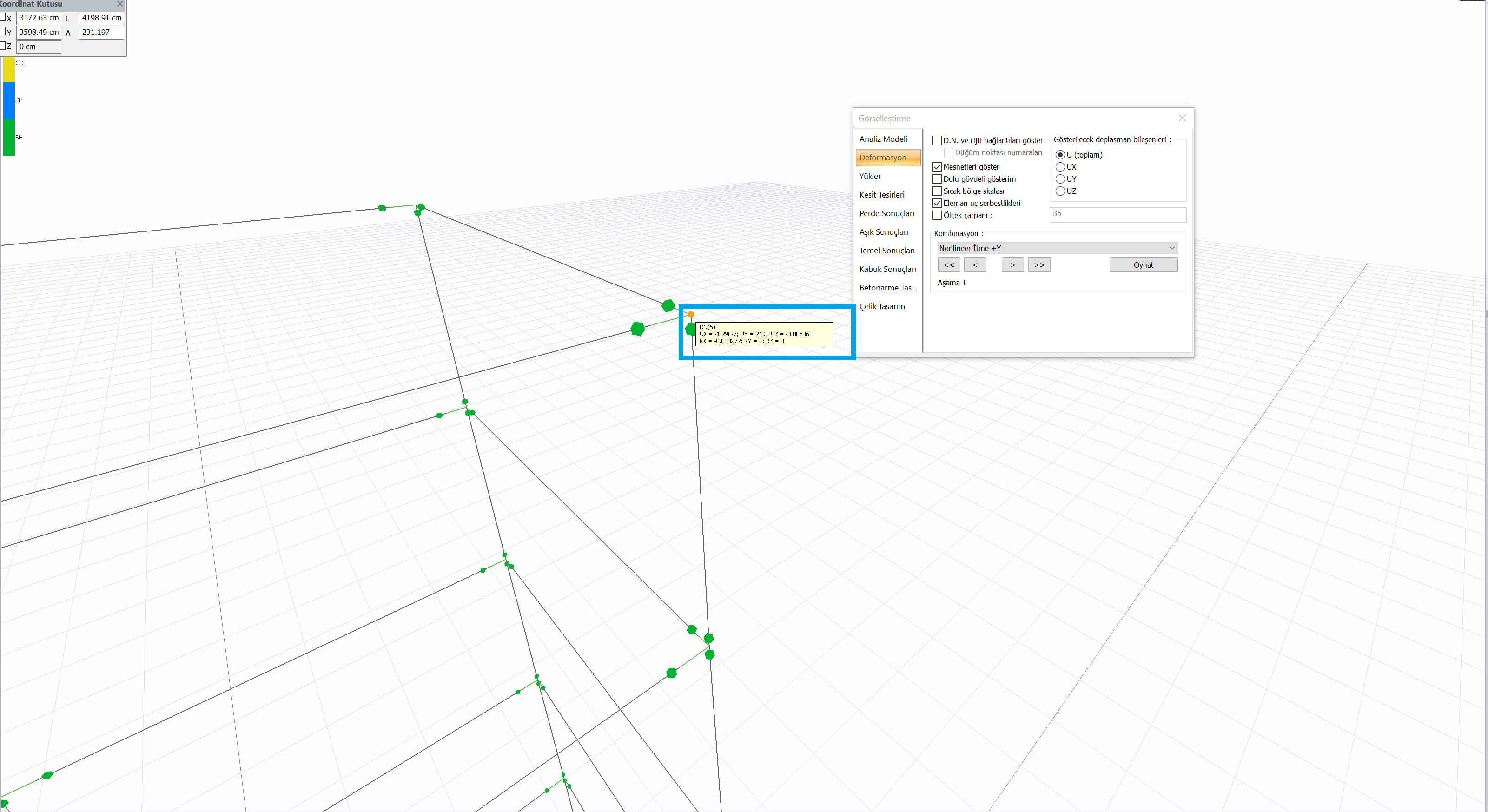The width and height of the screenshot is (1488, 812).
Task: Jump to last stage with >> button
Action: [x=1038, y=265]
